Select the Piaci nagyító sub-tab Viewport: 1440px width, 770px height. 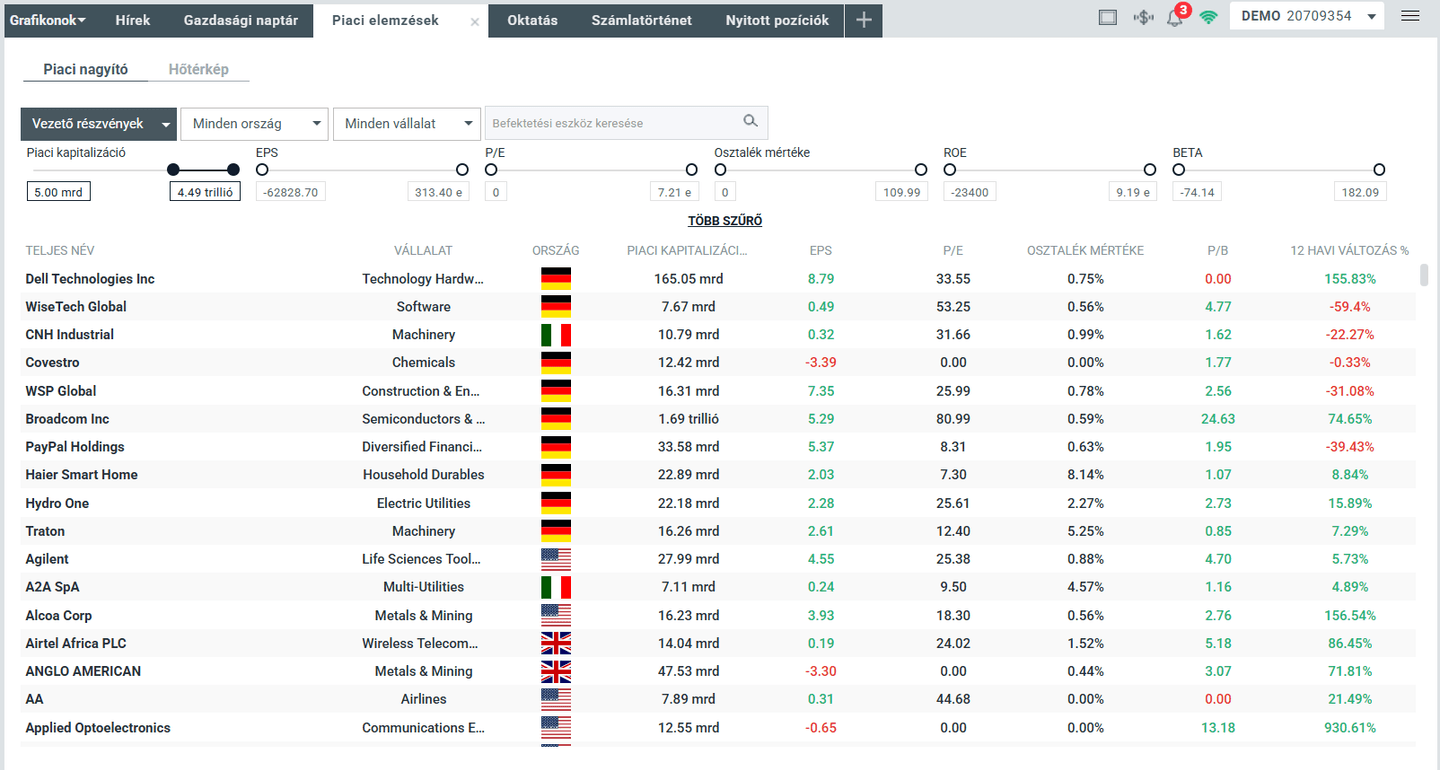(86, 70)
